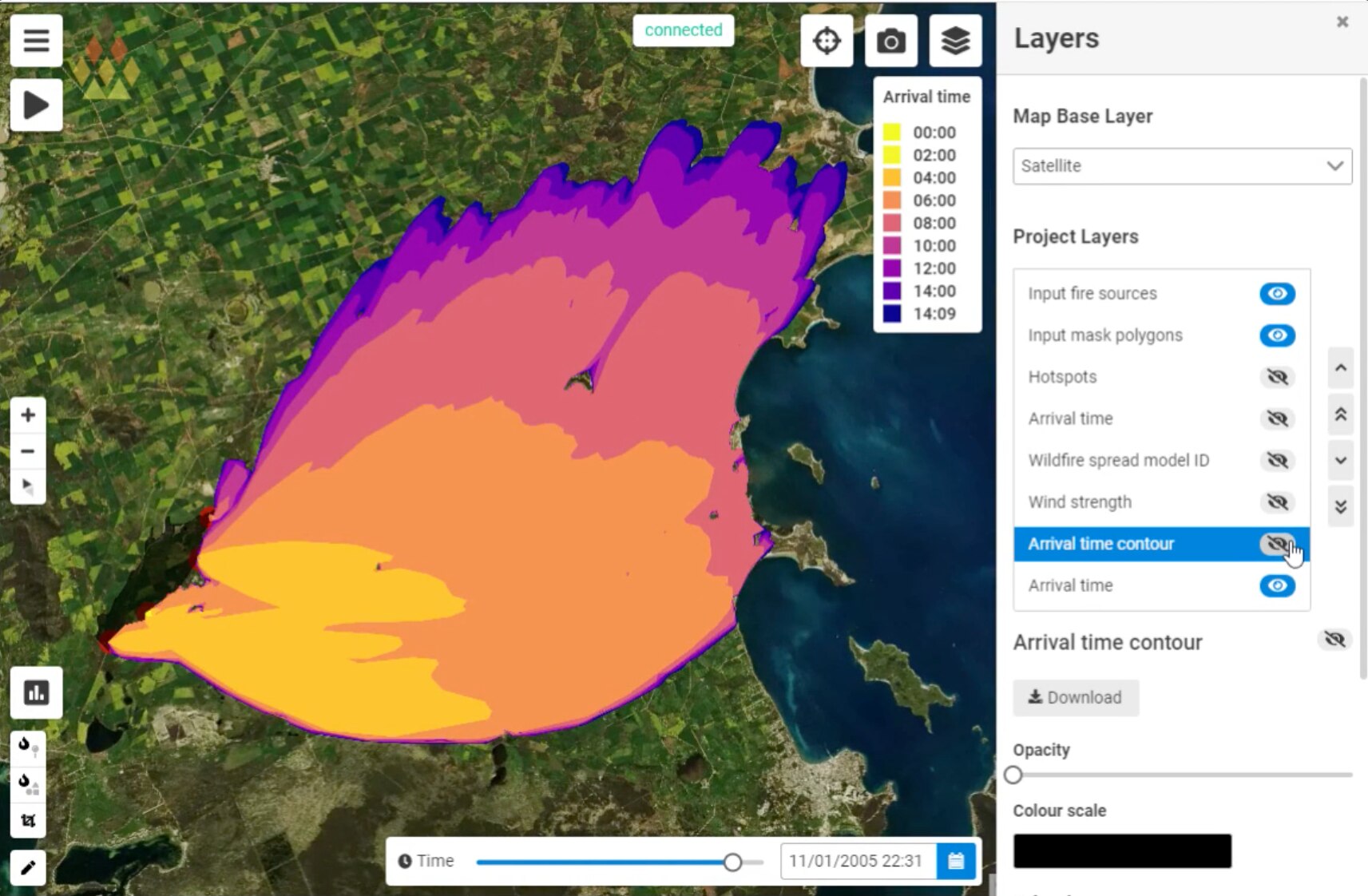Open the statistics bar chart tool

tap(36, 693)
